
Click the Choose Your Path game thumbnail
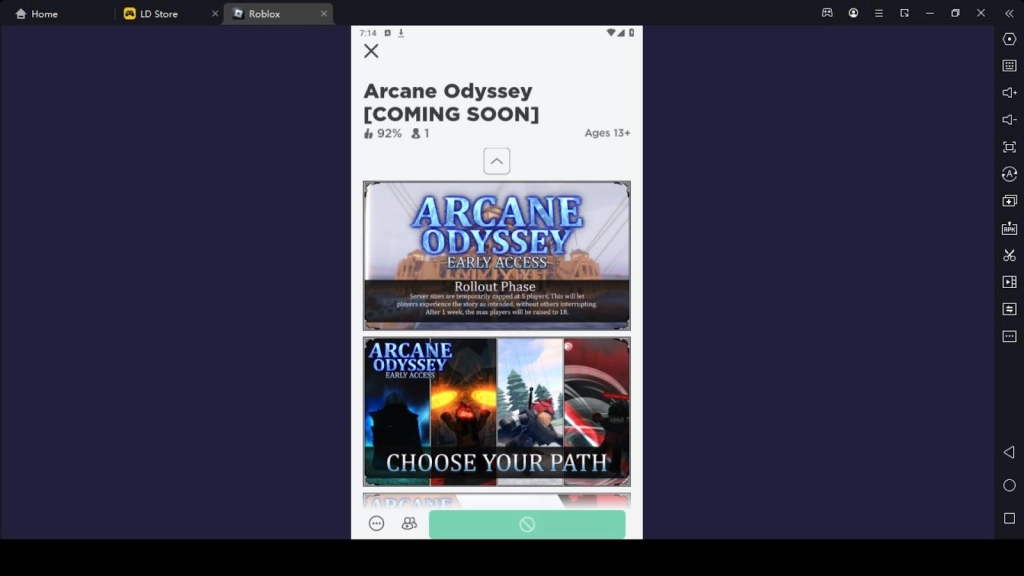click(x=497, y=411)
